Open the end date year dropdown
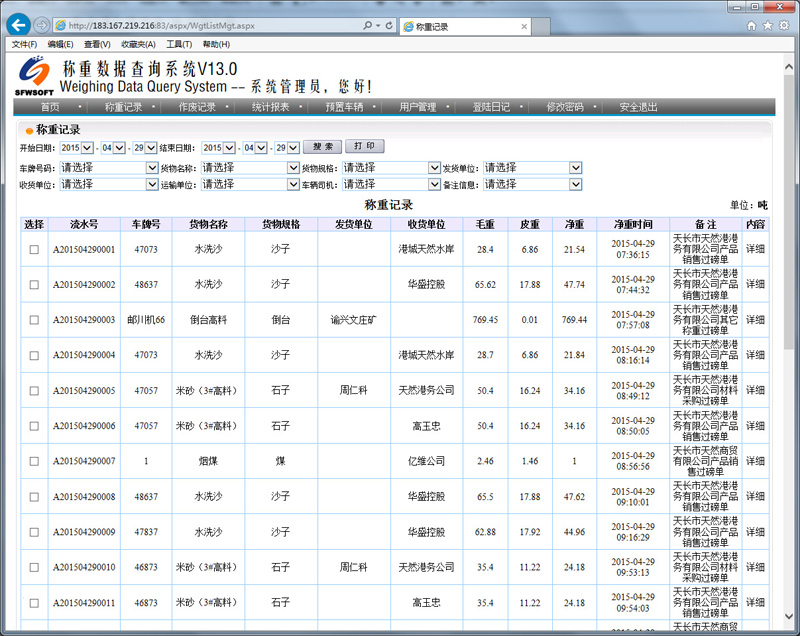Viewport: 800px width, 636px height. click(218, 148)
